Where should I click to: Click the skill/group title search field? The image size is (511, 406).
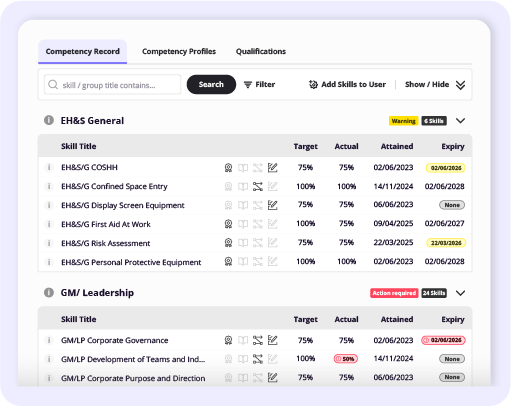point(112,85)
